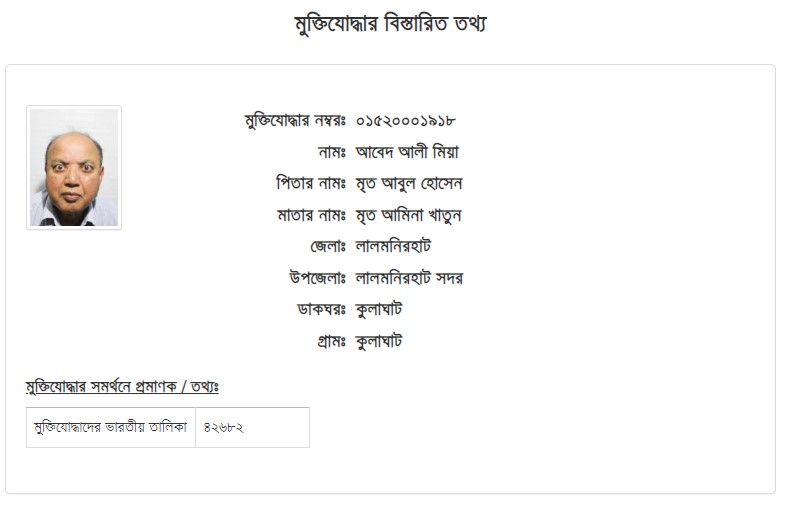Click the village value কুলাঘাট

click(379, 341)
